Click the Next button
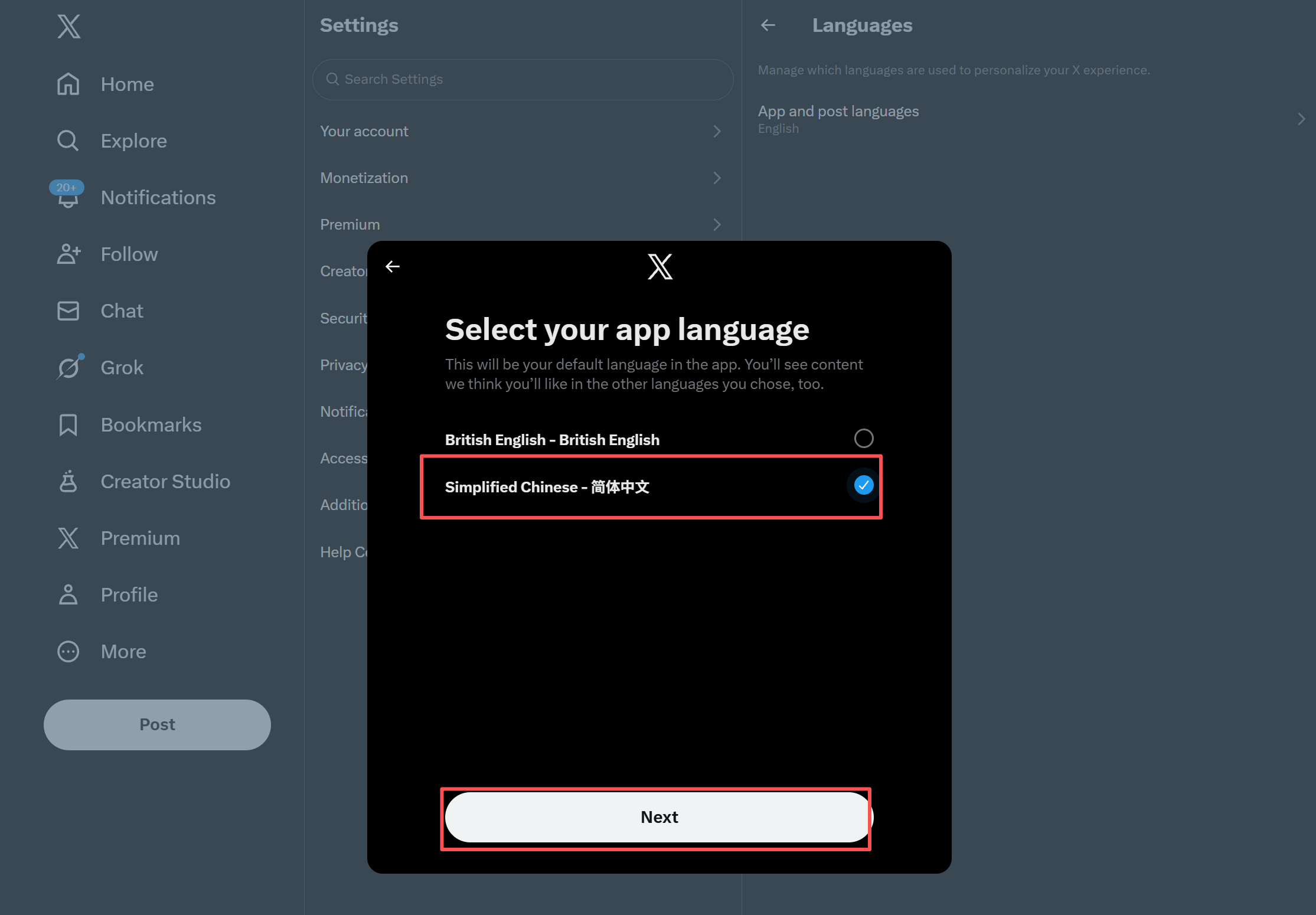 point(659,817)
